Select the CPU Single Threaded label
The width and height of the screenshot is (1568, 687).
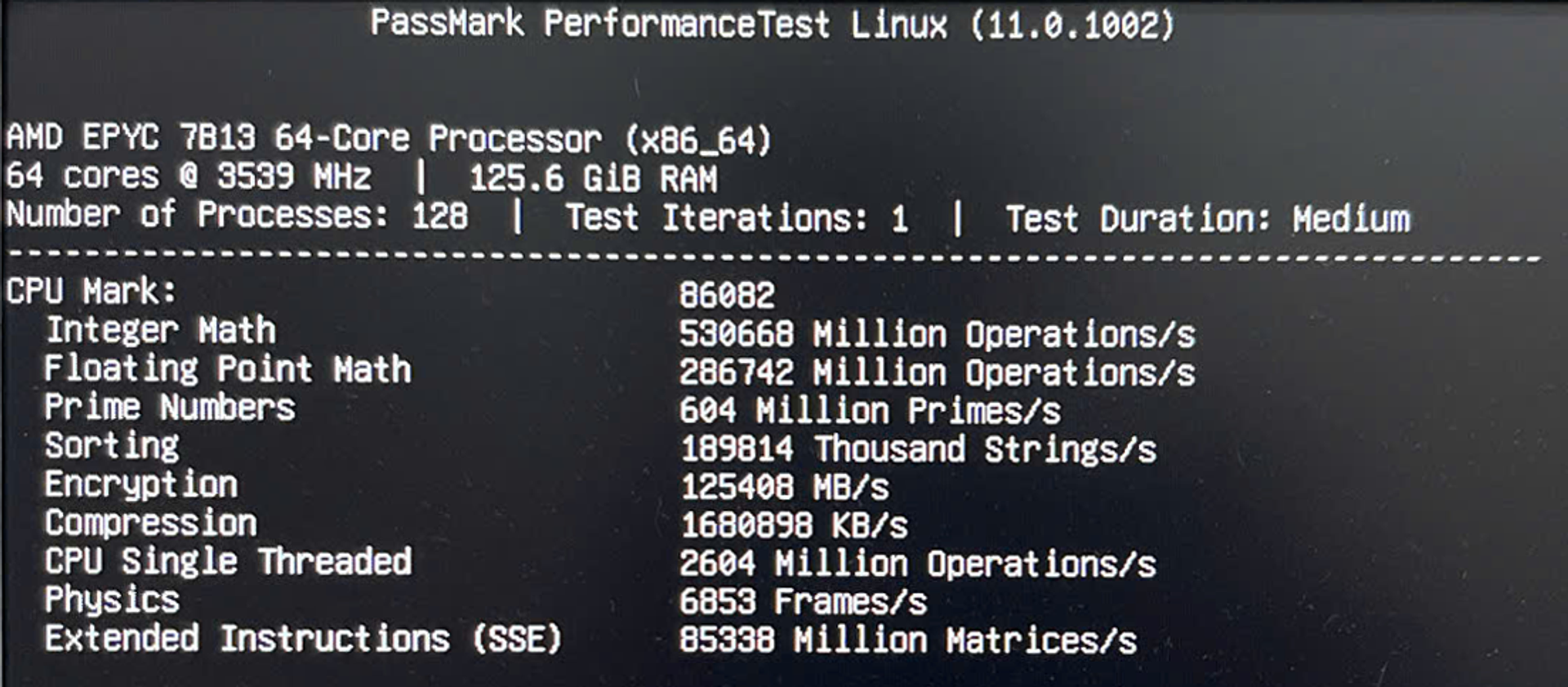228,562
